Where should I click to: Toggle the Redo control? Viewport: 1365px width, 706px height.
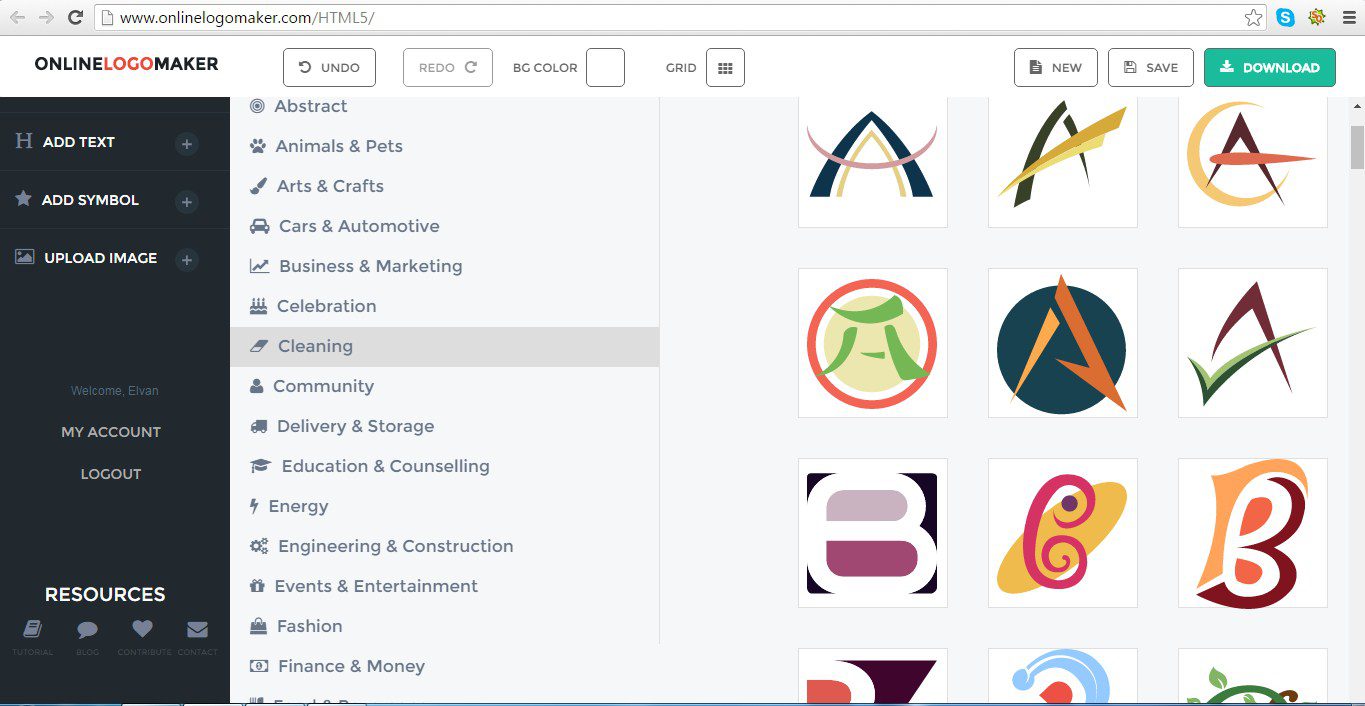coord(447,67)
